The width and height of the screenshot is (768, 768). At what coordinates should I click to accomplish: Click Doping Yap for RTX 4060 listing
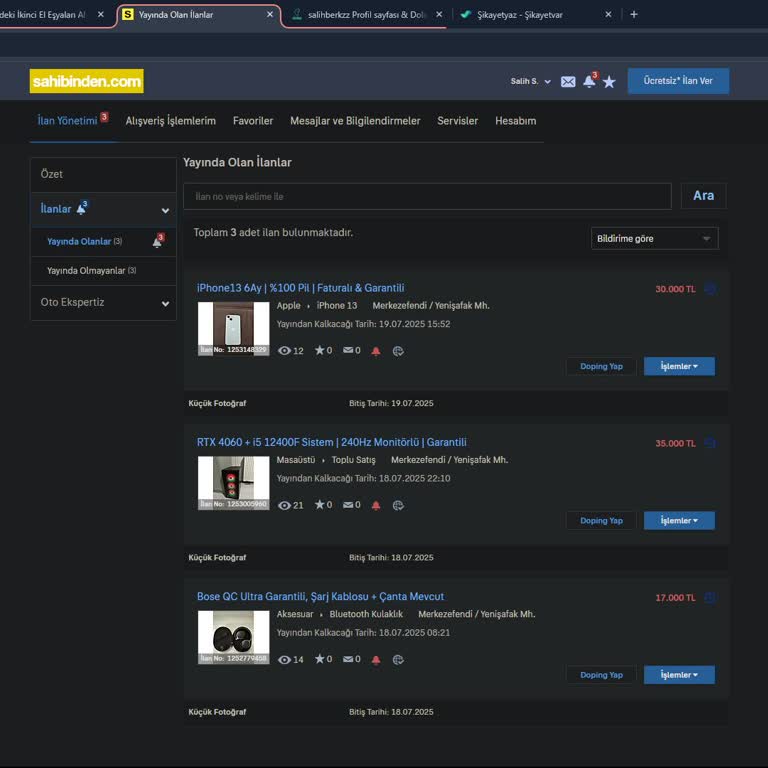click(601, 521)
